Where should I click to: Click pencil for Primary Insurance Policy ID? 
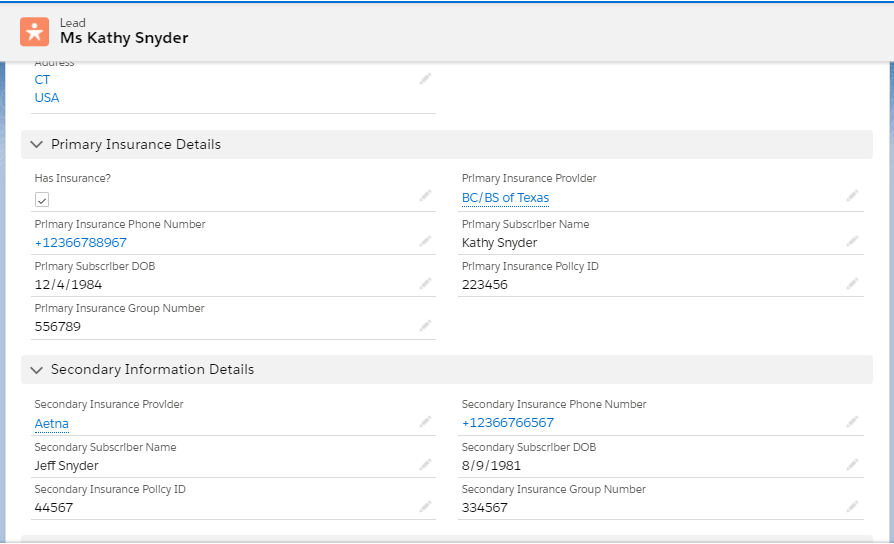point(852,284)
